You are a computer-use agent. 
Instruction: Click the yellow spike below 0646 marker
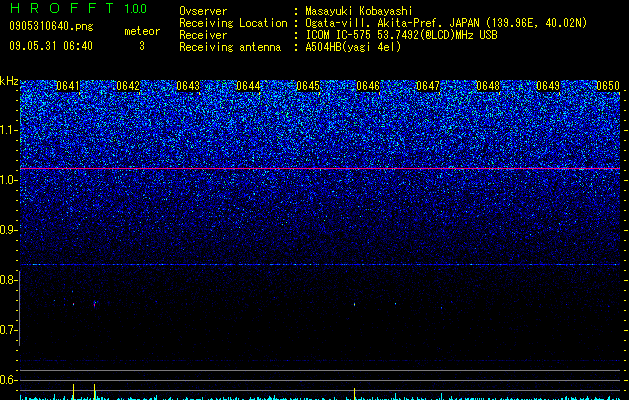pos(354,394)
